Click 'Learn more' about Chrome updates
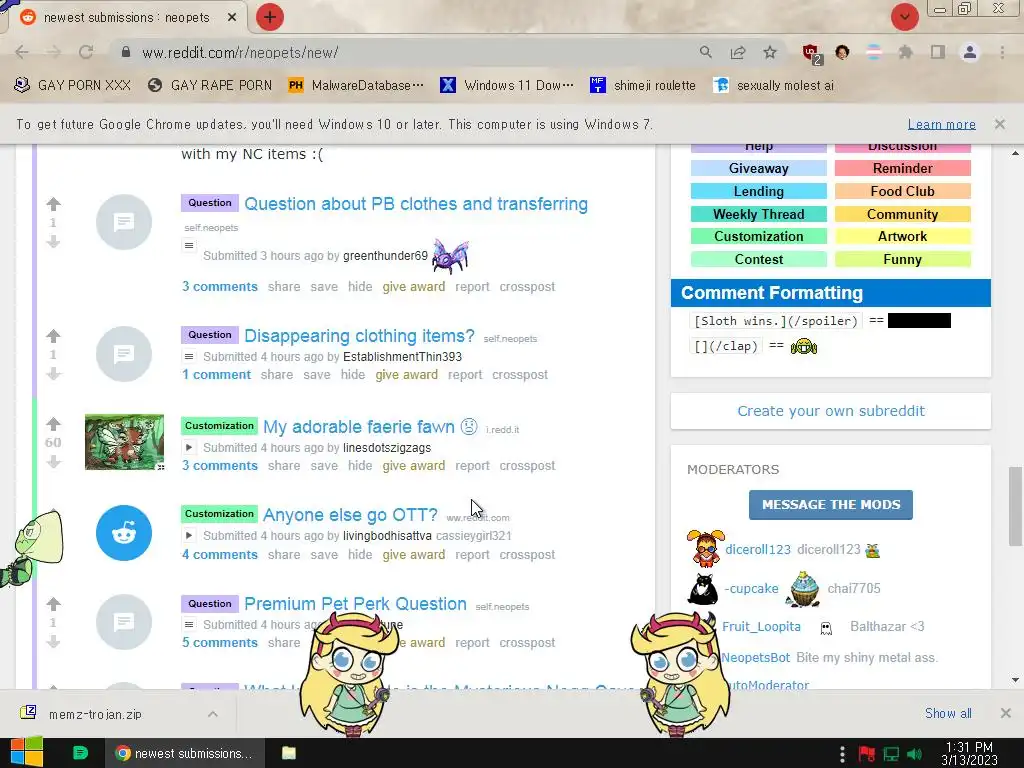Viewport: 1024px width, 768px height. pyautogui.click(x=941, y=124)
